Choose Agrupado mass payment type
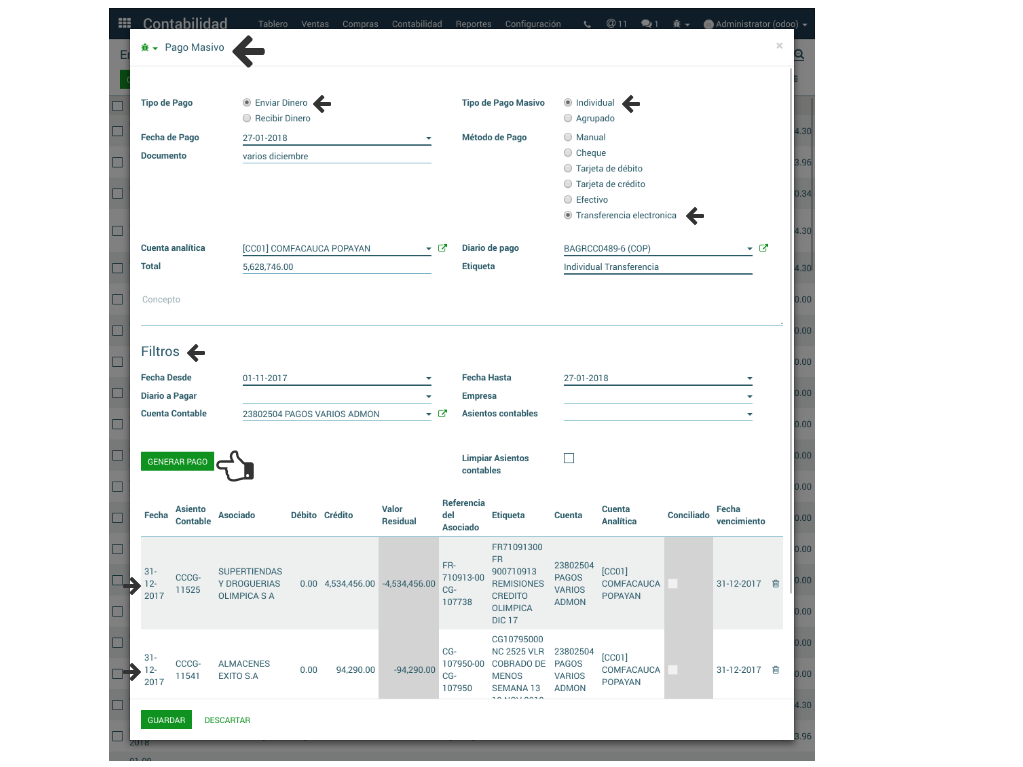 568,118
